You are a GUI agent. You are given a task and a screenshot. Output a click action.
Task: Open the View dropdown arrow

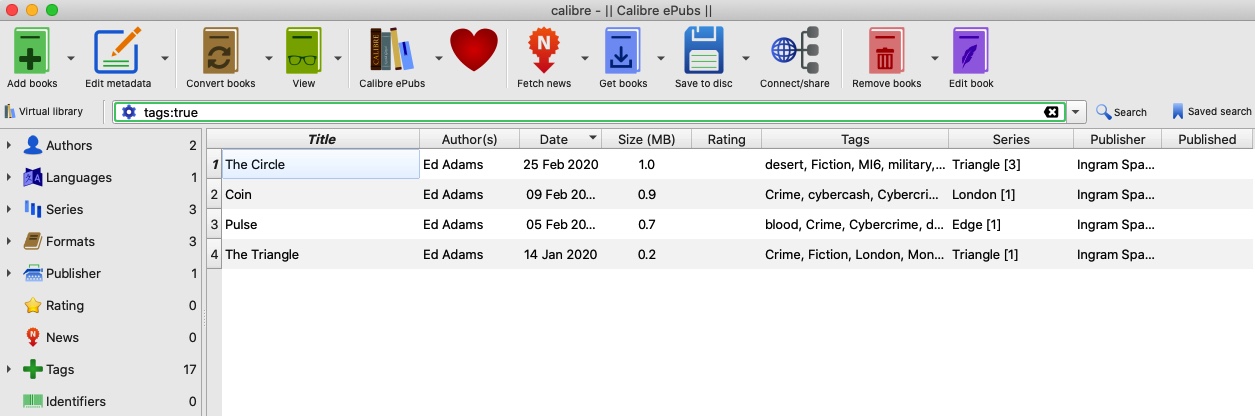pos(337,58)
